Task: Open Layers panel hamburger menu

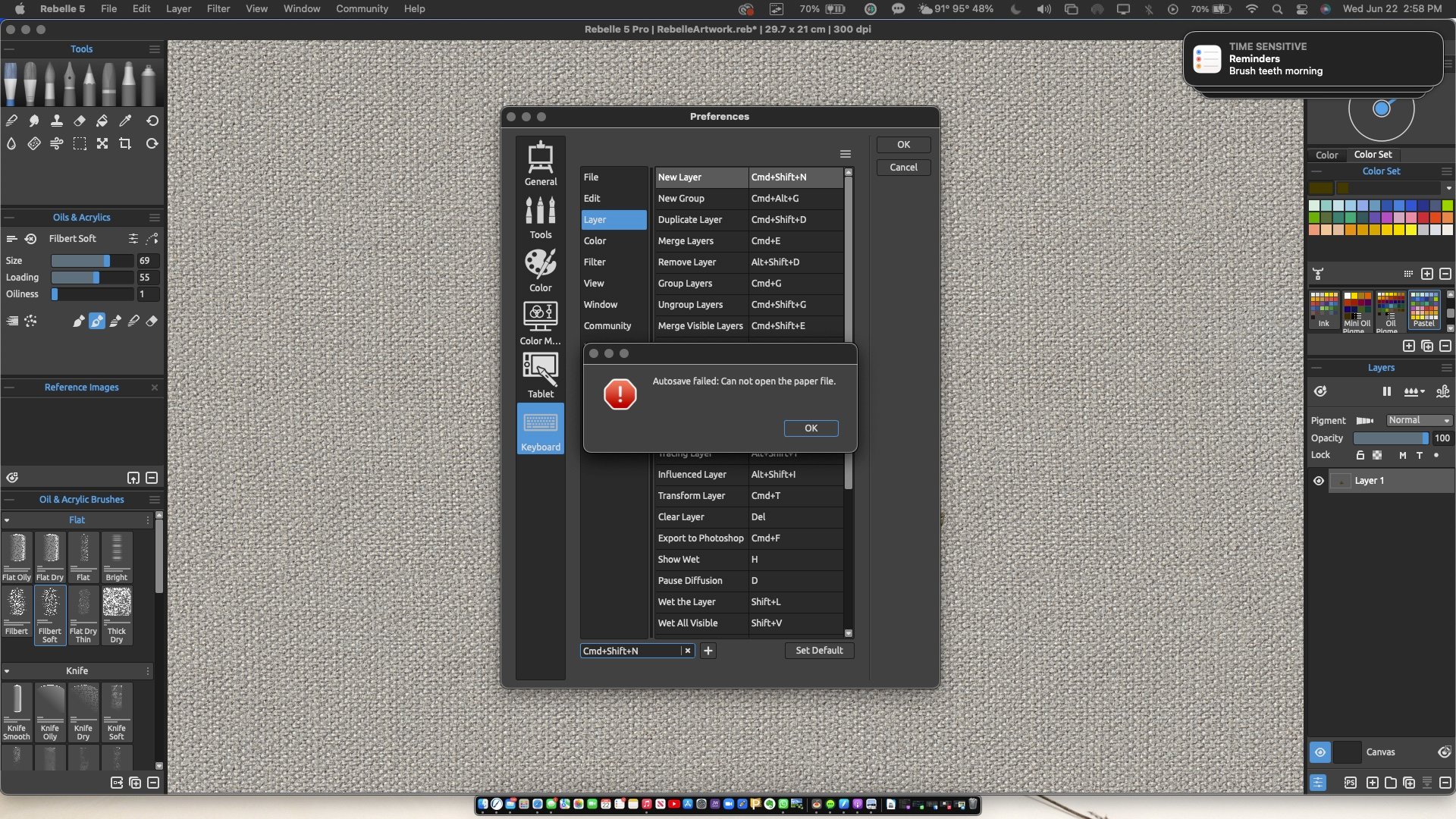Action: click(x=1446, y=368)
